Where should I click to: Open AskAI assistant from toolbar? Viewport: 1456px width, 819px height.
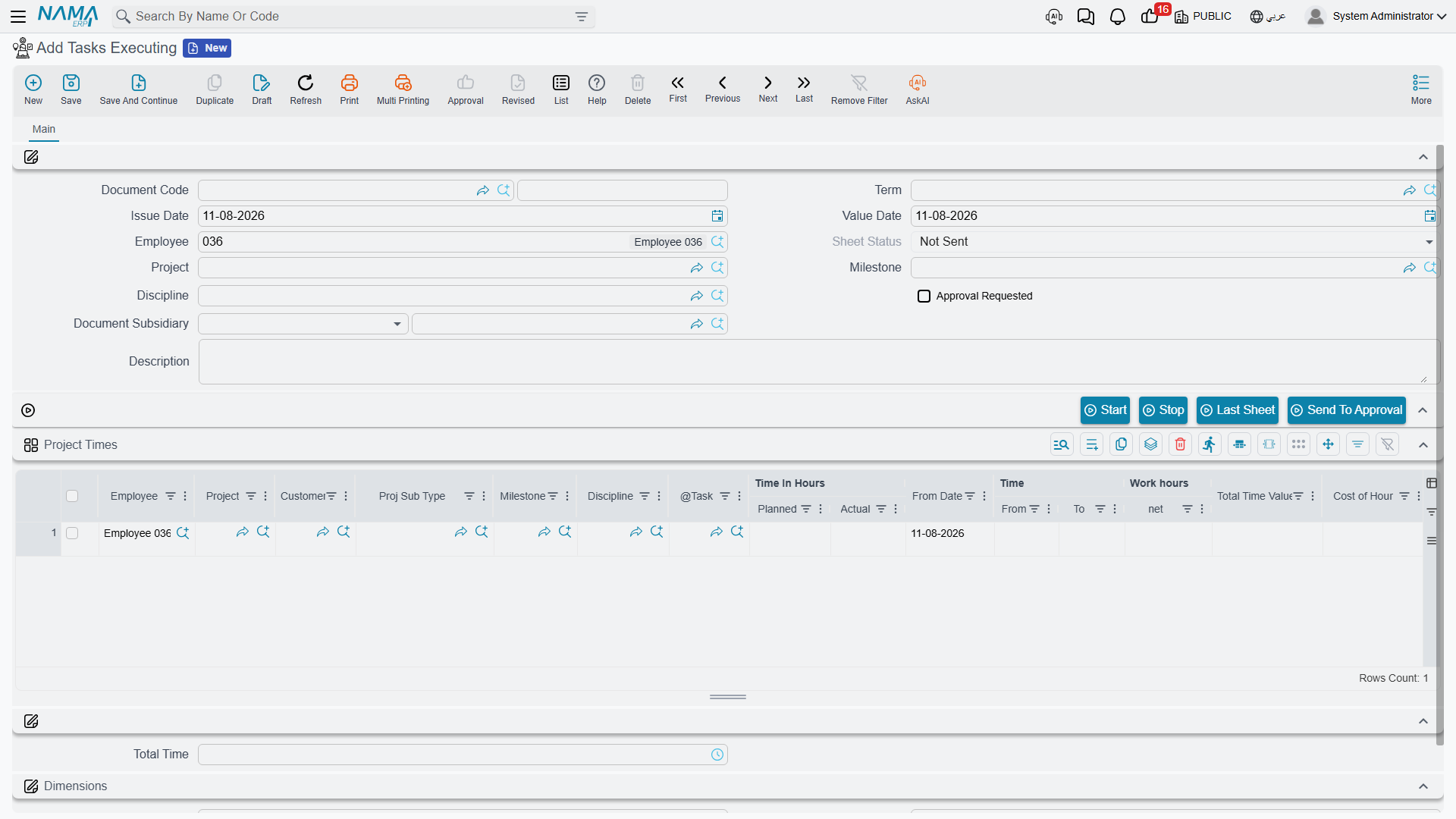[918, 83]
